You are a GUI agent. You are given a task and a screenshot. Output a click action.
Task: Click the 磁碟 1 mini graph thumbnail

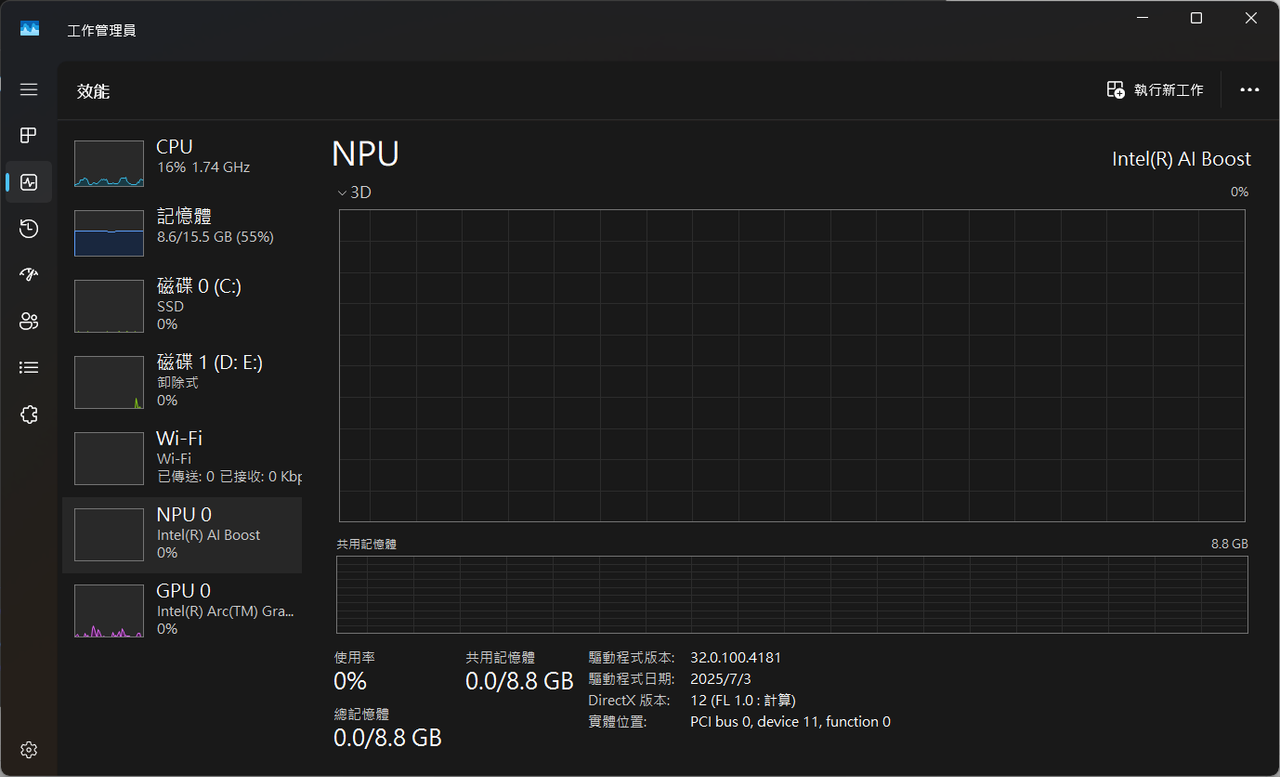coord(109,382)
